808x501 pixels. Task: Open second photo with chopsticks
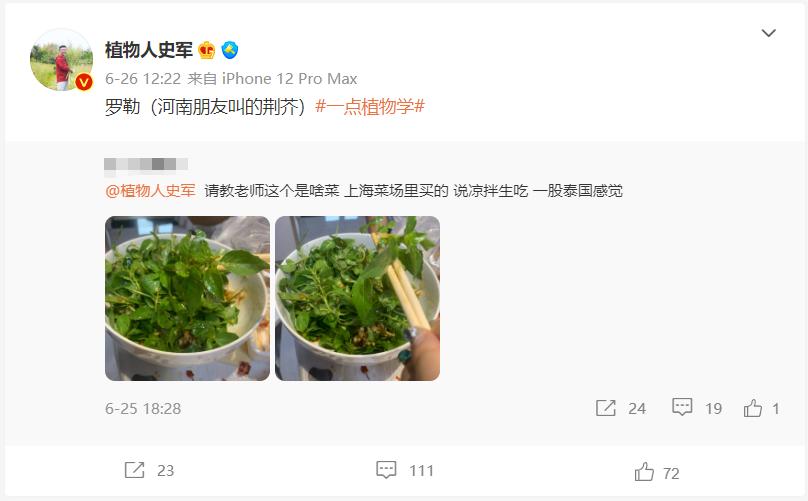358,298
